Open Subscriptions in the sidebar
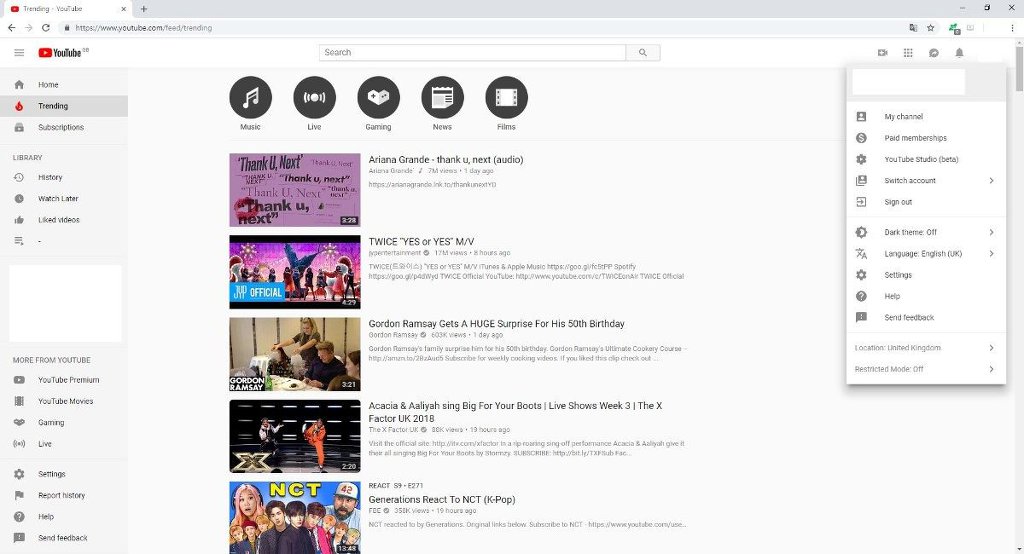This screenshot has height=554, width=1024. (64, 127)
